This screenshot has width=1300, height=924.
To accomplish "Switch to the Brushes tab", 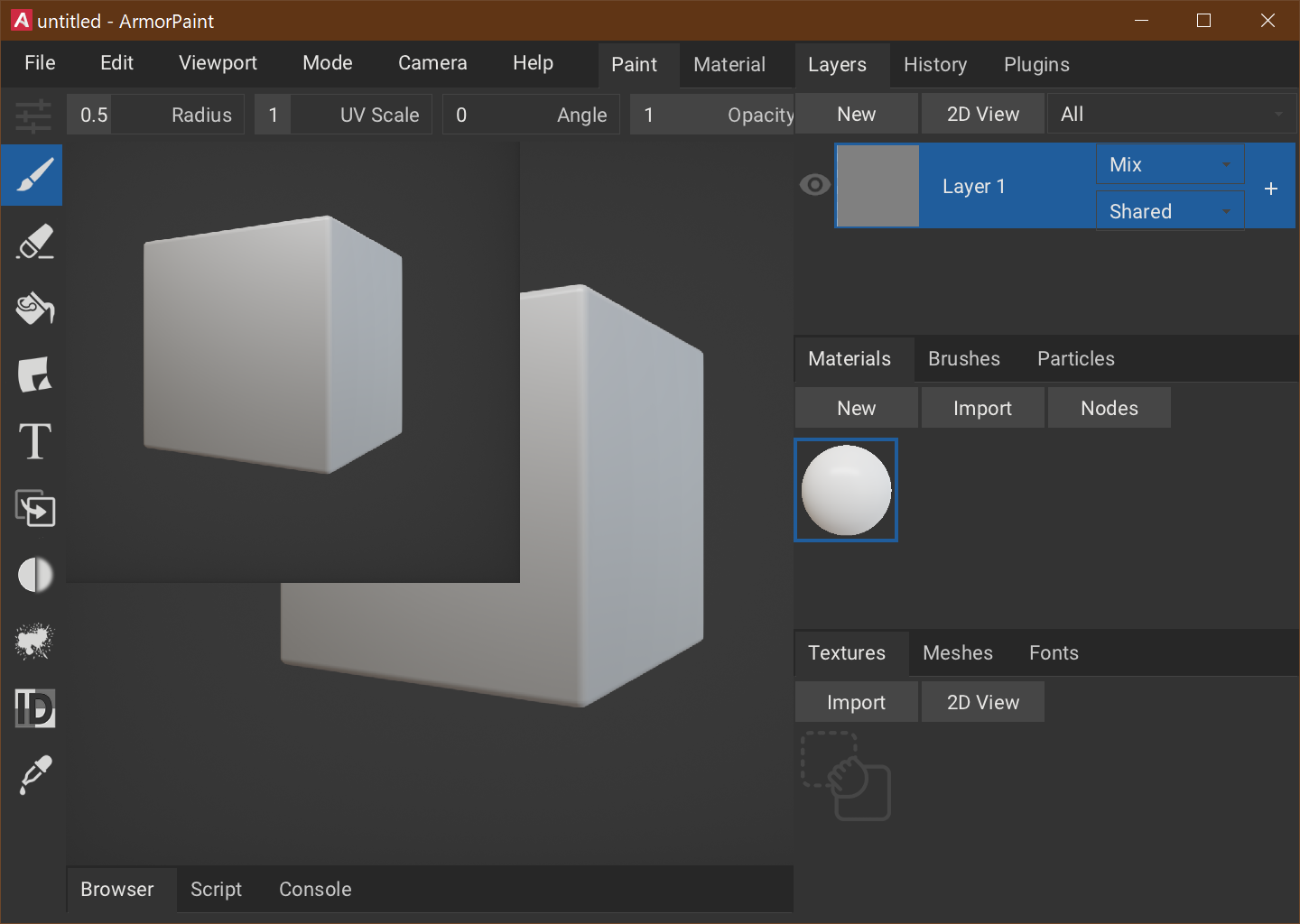I will tap(964, 358).
